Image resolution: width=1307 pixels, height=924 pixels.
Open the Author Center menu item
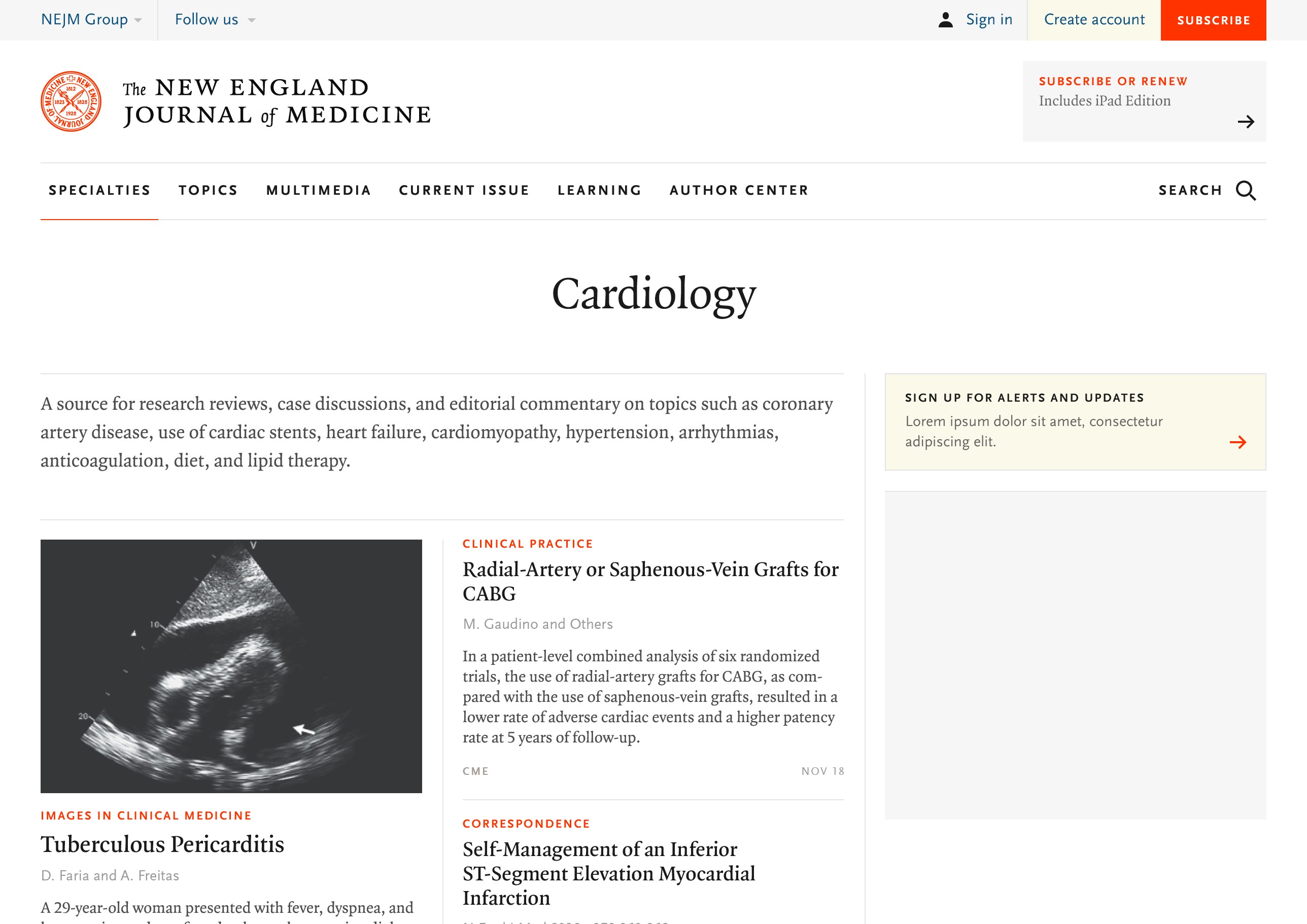point(739,191)
